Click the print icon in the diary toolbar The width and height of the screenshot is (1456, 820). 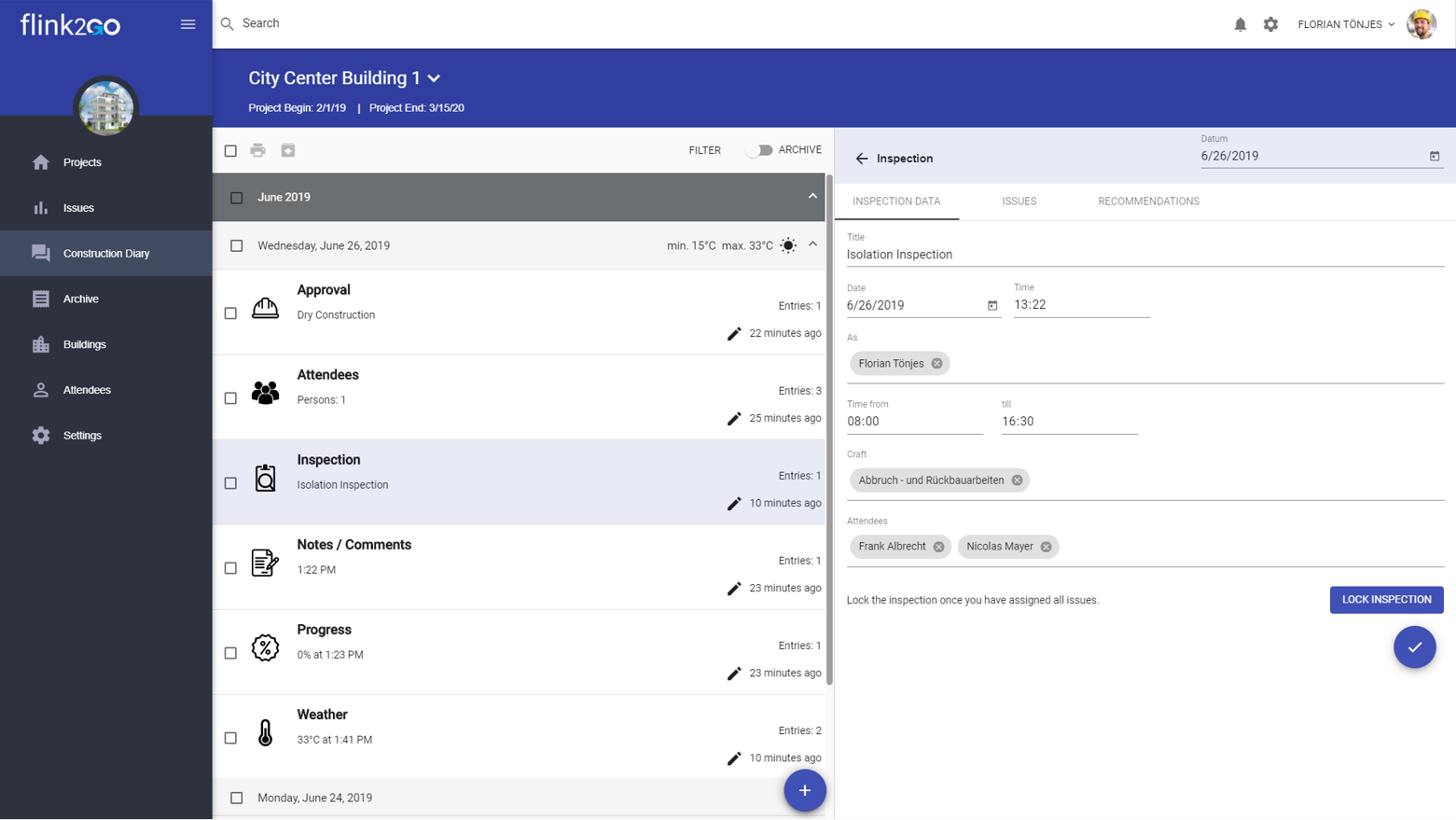258,150
